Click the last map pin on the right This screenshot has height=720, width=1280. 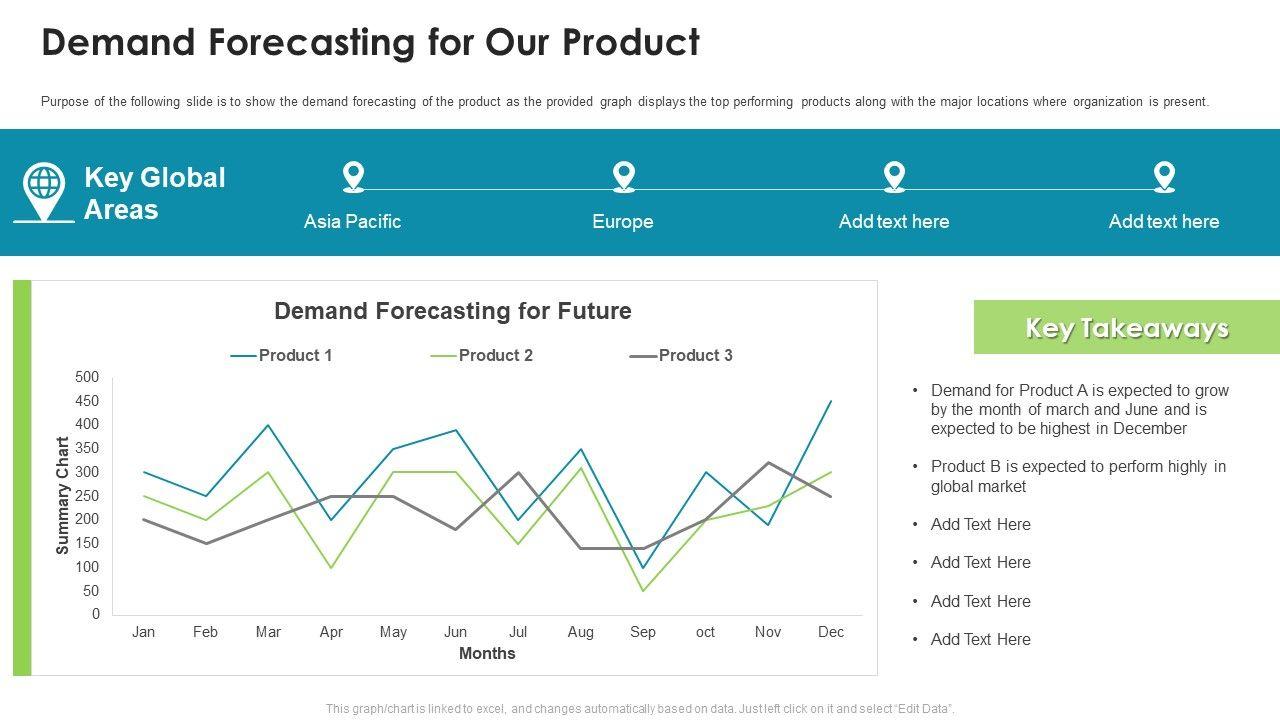(1164, 176)
